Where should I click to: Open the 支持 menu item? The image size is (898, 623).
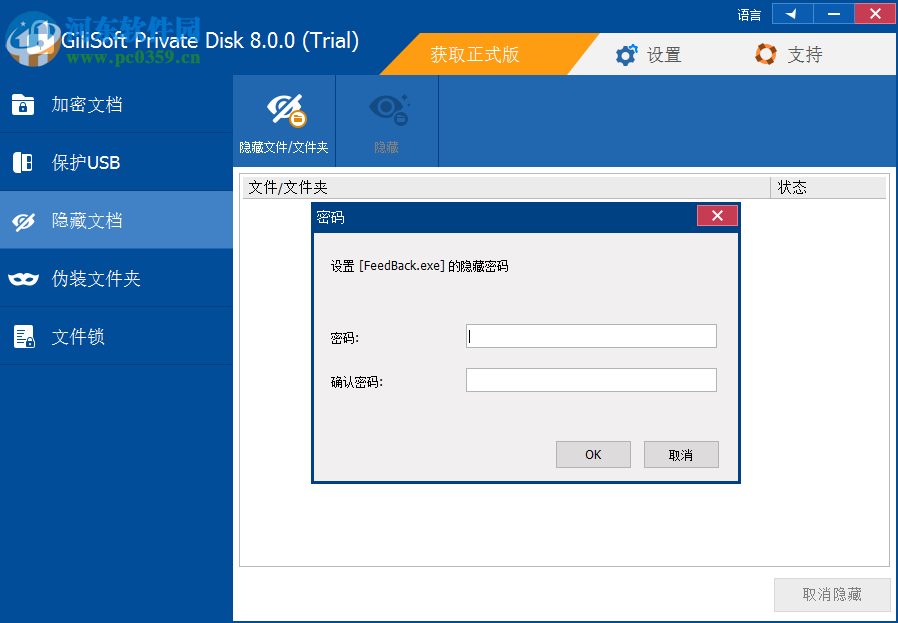[x=790, y=55]
